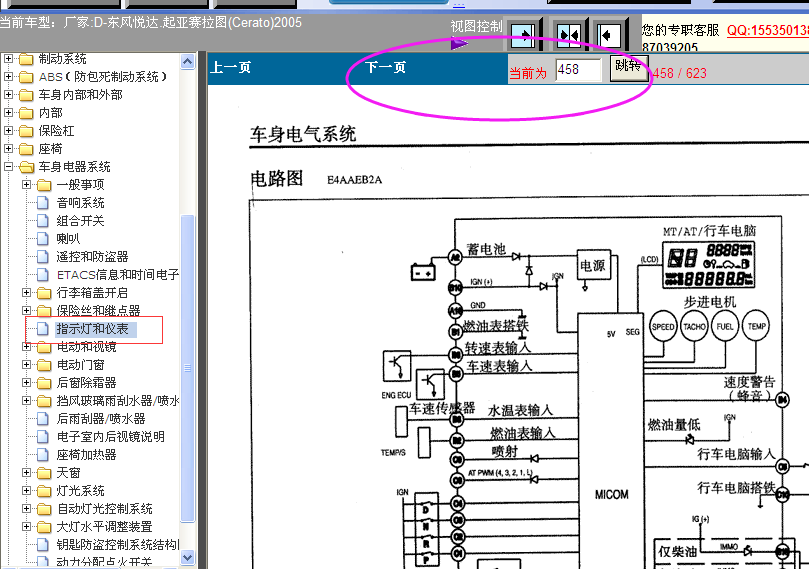This screenshot has width=809, height=569.
Task: Expand the 自动灯光控制系统 subfolder
Action: [x=26, y=509]
